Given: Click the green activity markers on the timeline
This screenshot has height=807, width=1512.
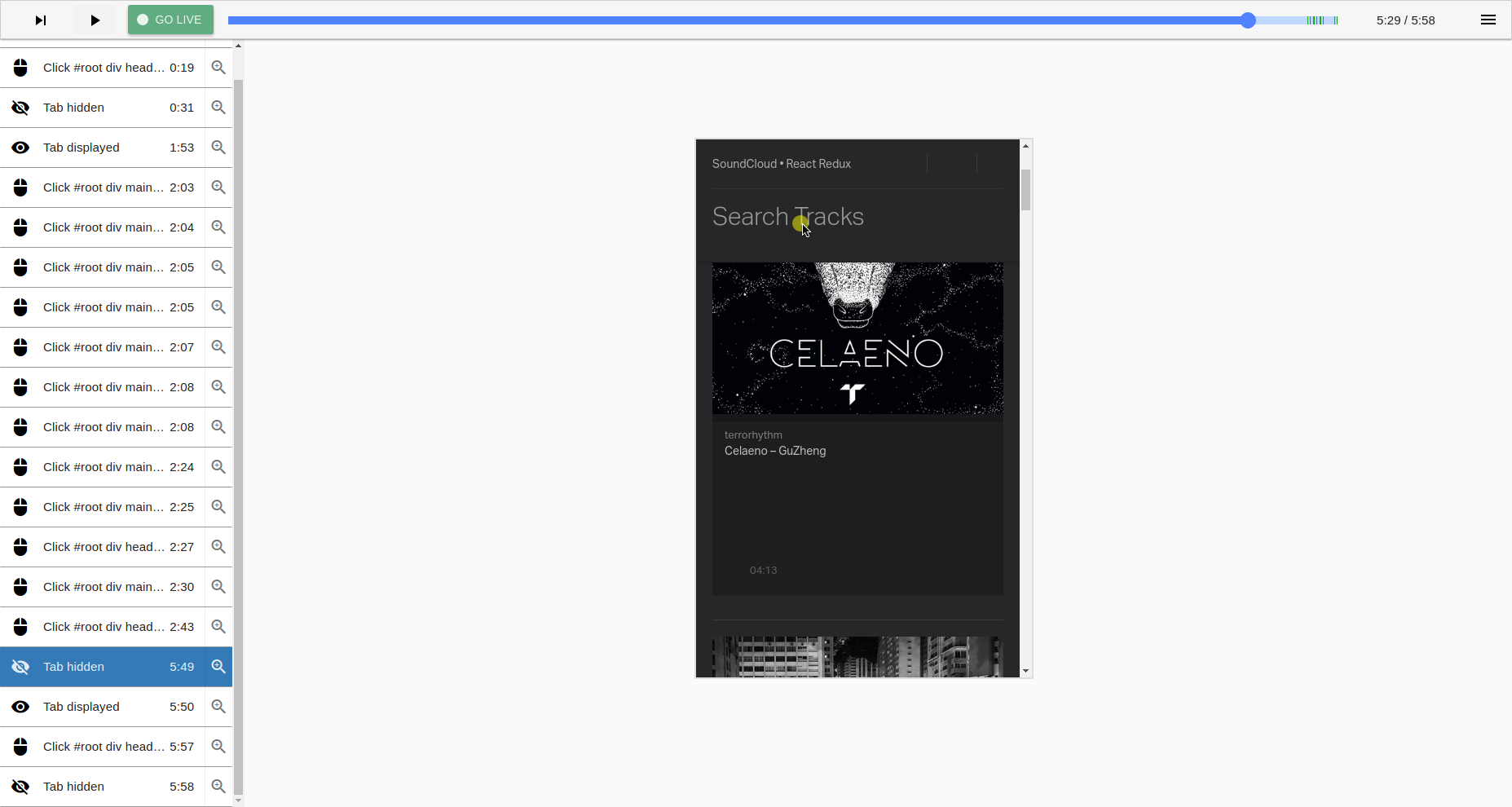Looking at the screenshot, I should point(1322,20).
